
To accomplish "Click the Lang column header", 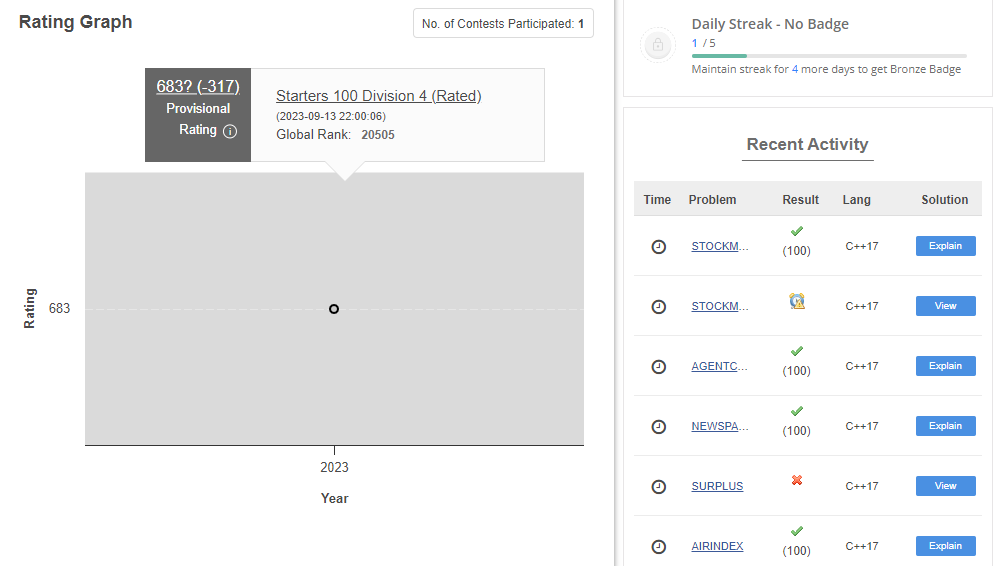I will [857, 200].
